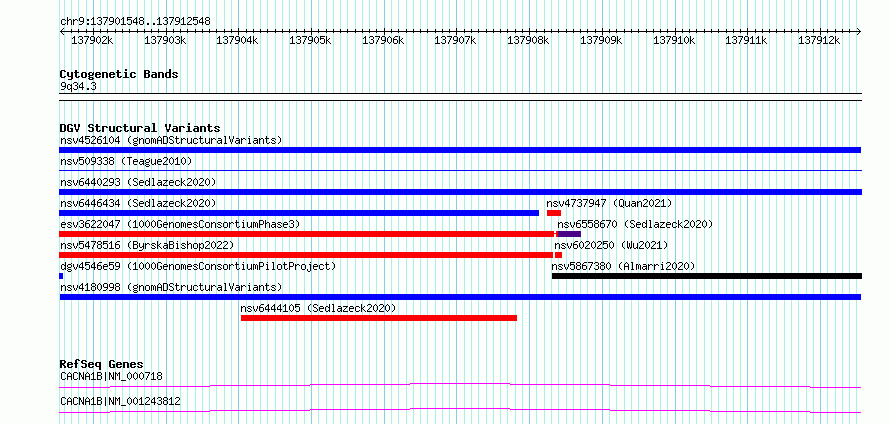Click the right arrow of the coordinate ruler
The width and height of the screenshot is (890, 424).
[859, 32]
